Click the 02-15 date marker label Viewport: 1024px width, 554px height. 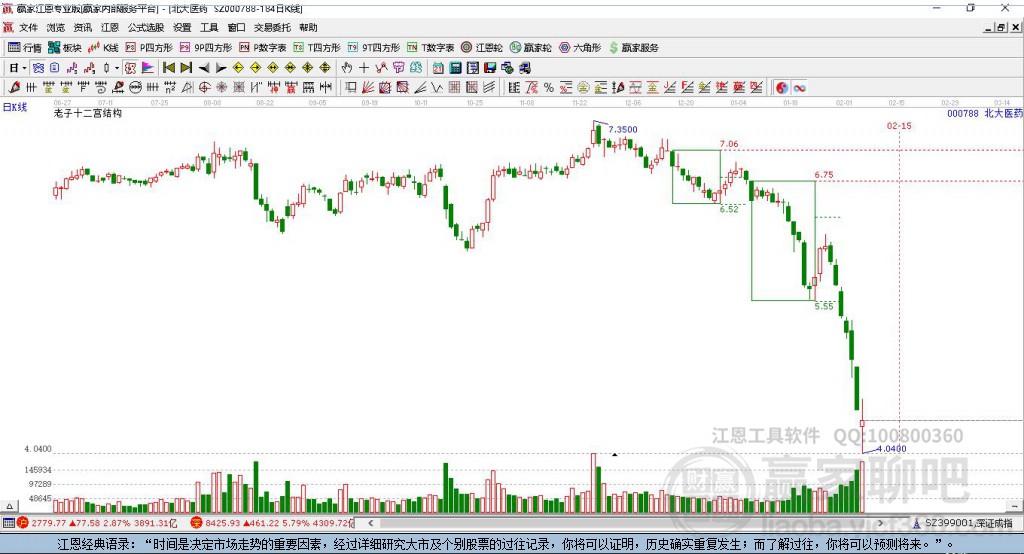899,125
